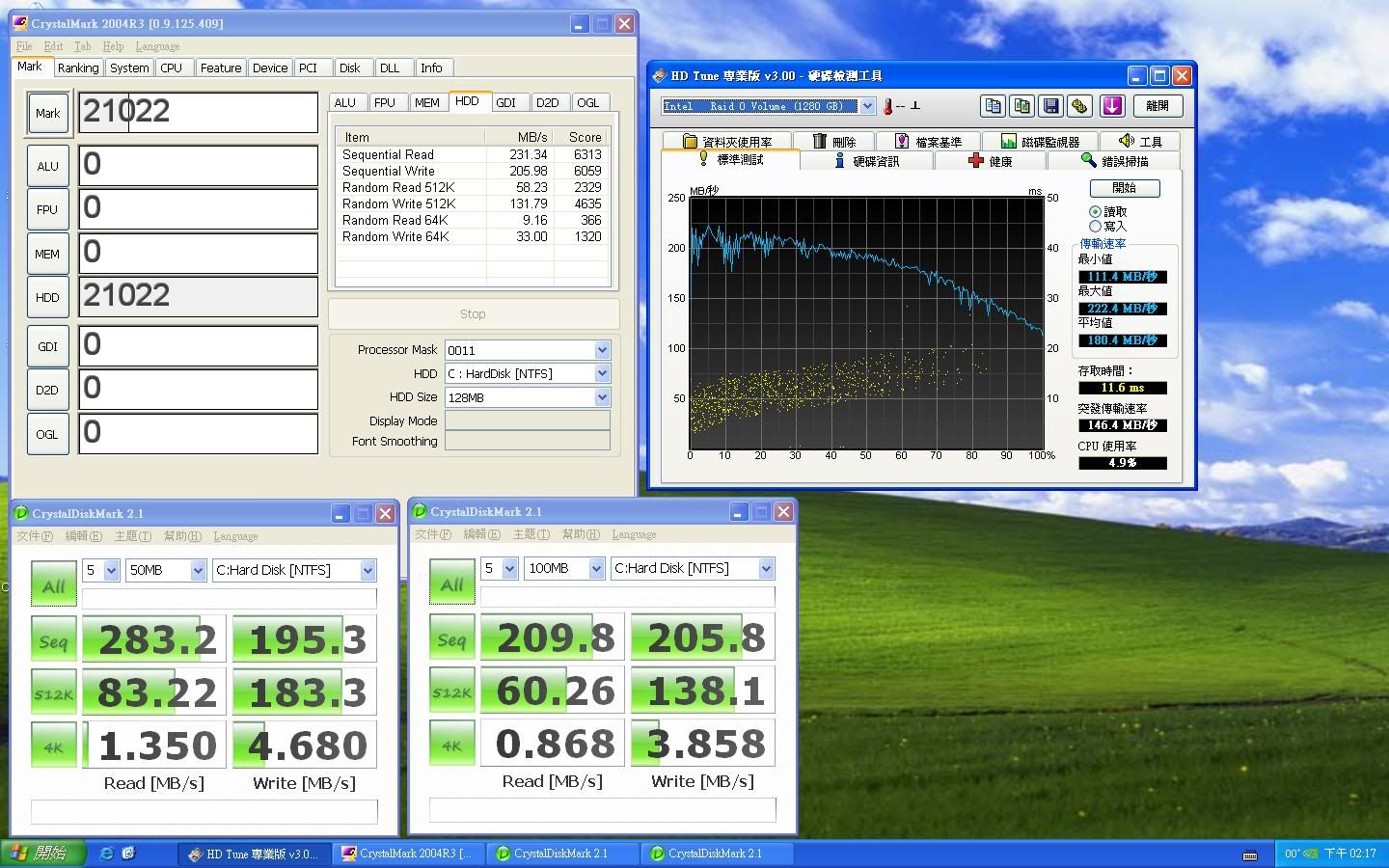1389x868 pixels.
Task: Click the HDD benchmark button in CrystalMark
Action: coord(47,298)
